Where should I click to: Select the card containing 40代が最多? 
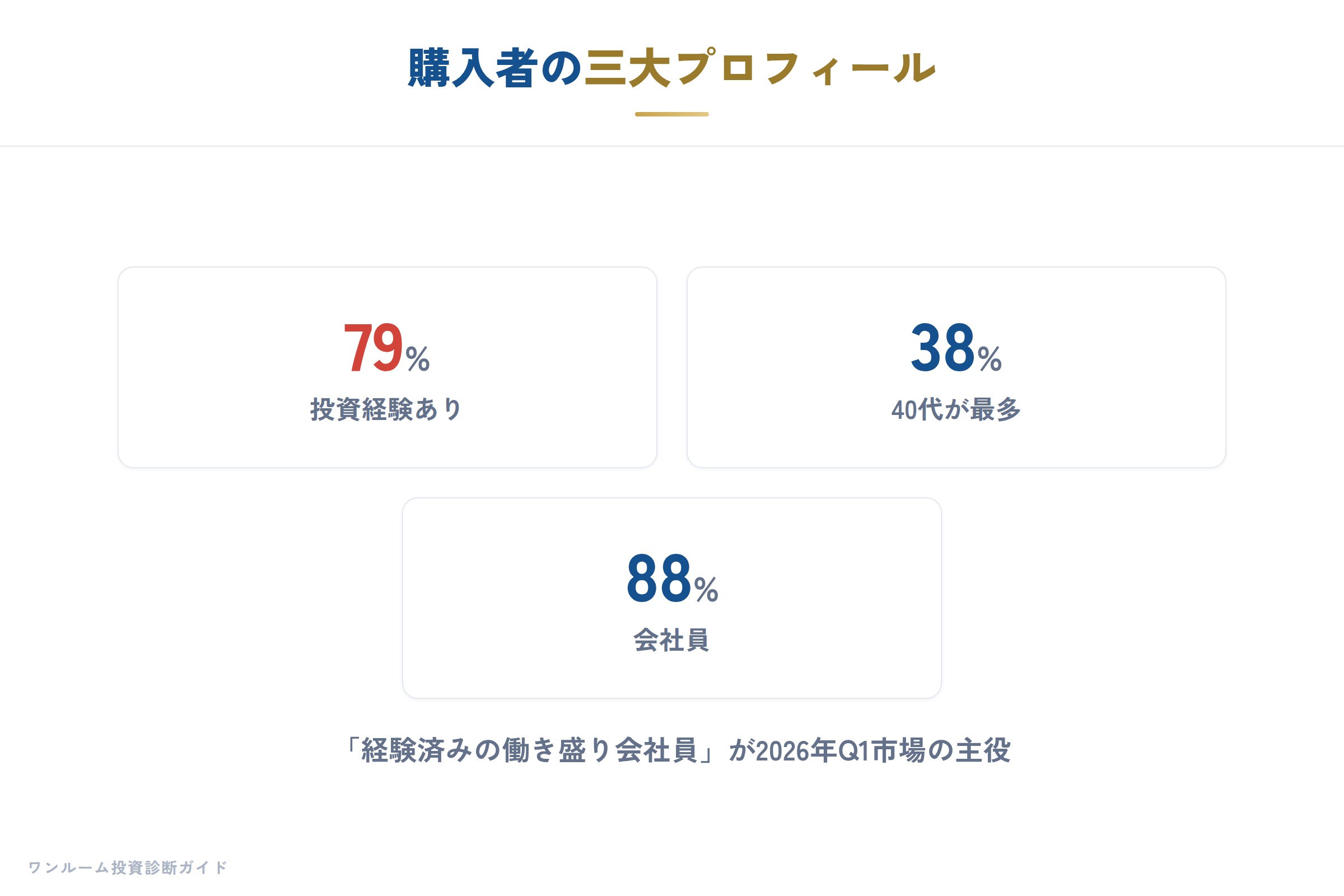(x=956, y=367)
